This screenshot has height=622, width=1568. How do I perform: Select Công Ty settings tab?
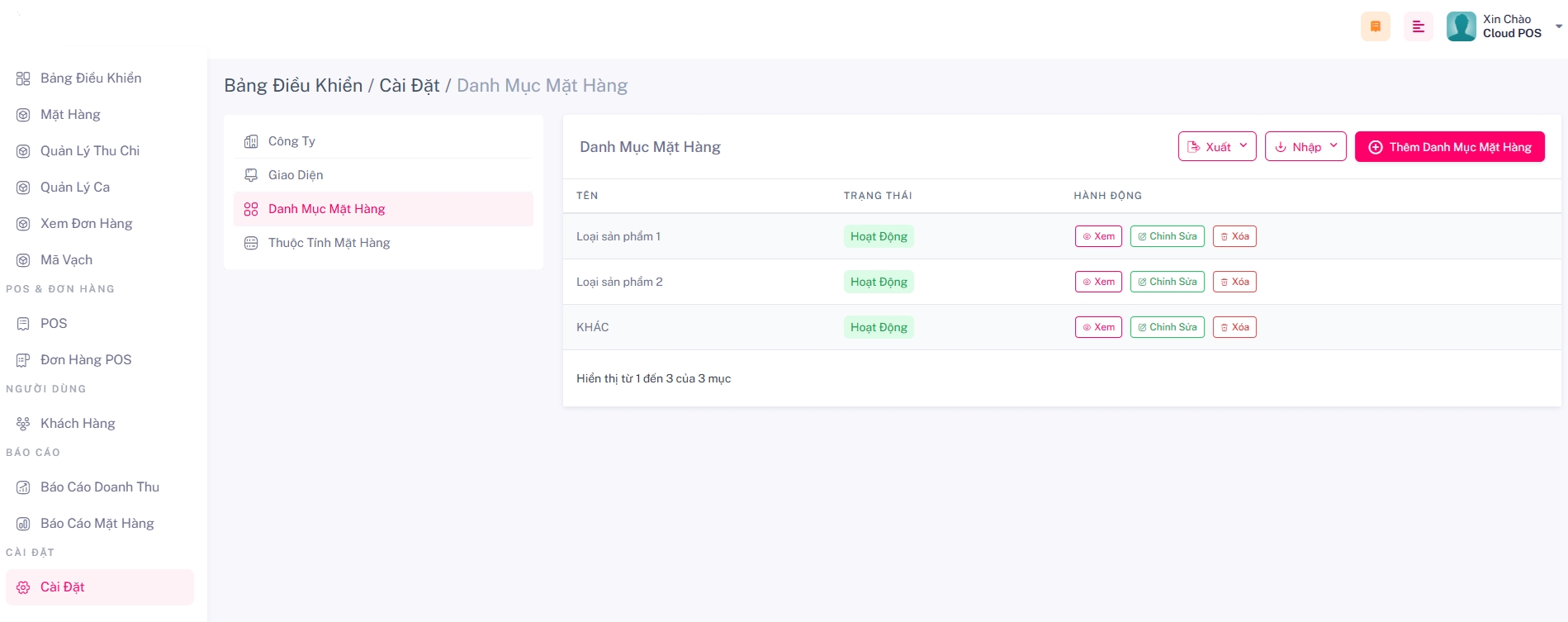[x=291, y=141]
